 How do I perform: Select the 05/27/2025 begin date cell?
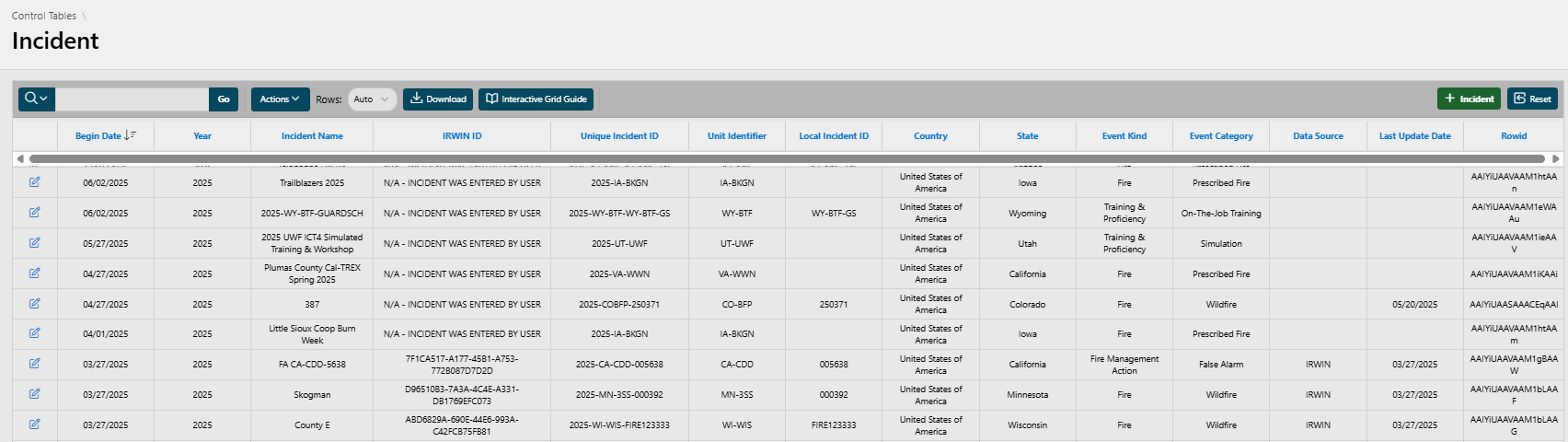tap(106, 243)
